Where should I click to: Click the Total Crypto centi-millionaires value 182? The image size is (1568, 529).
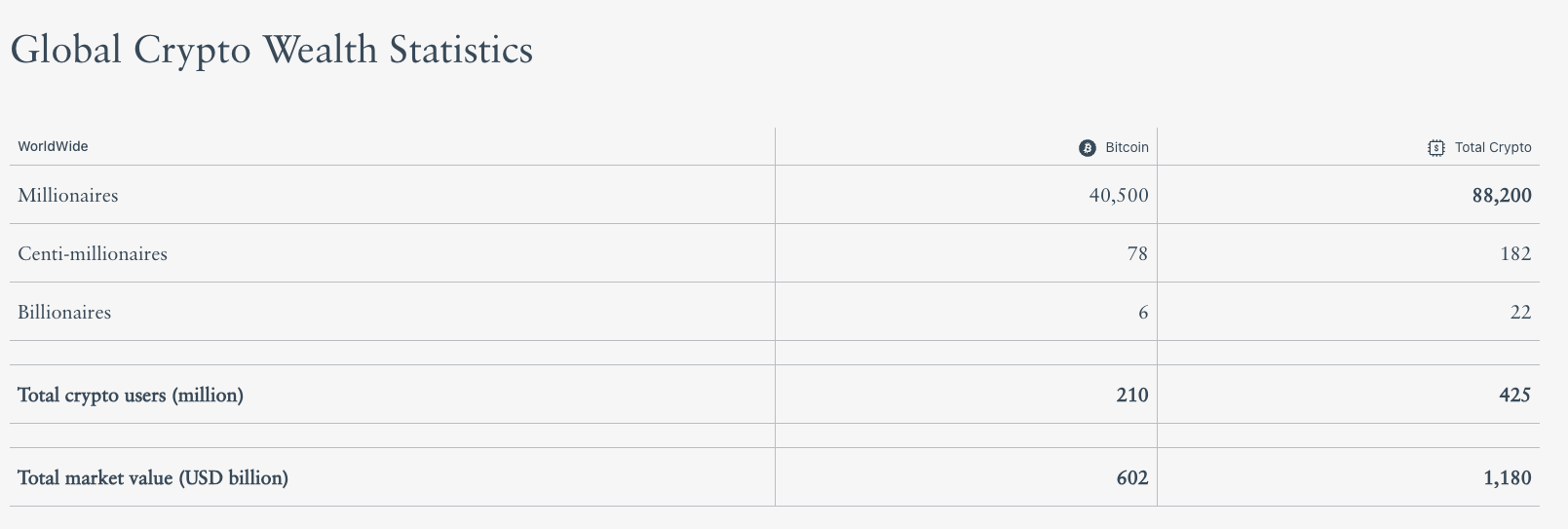1515,254
